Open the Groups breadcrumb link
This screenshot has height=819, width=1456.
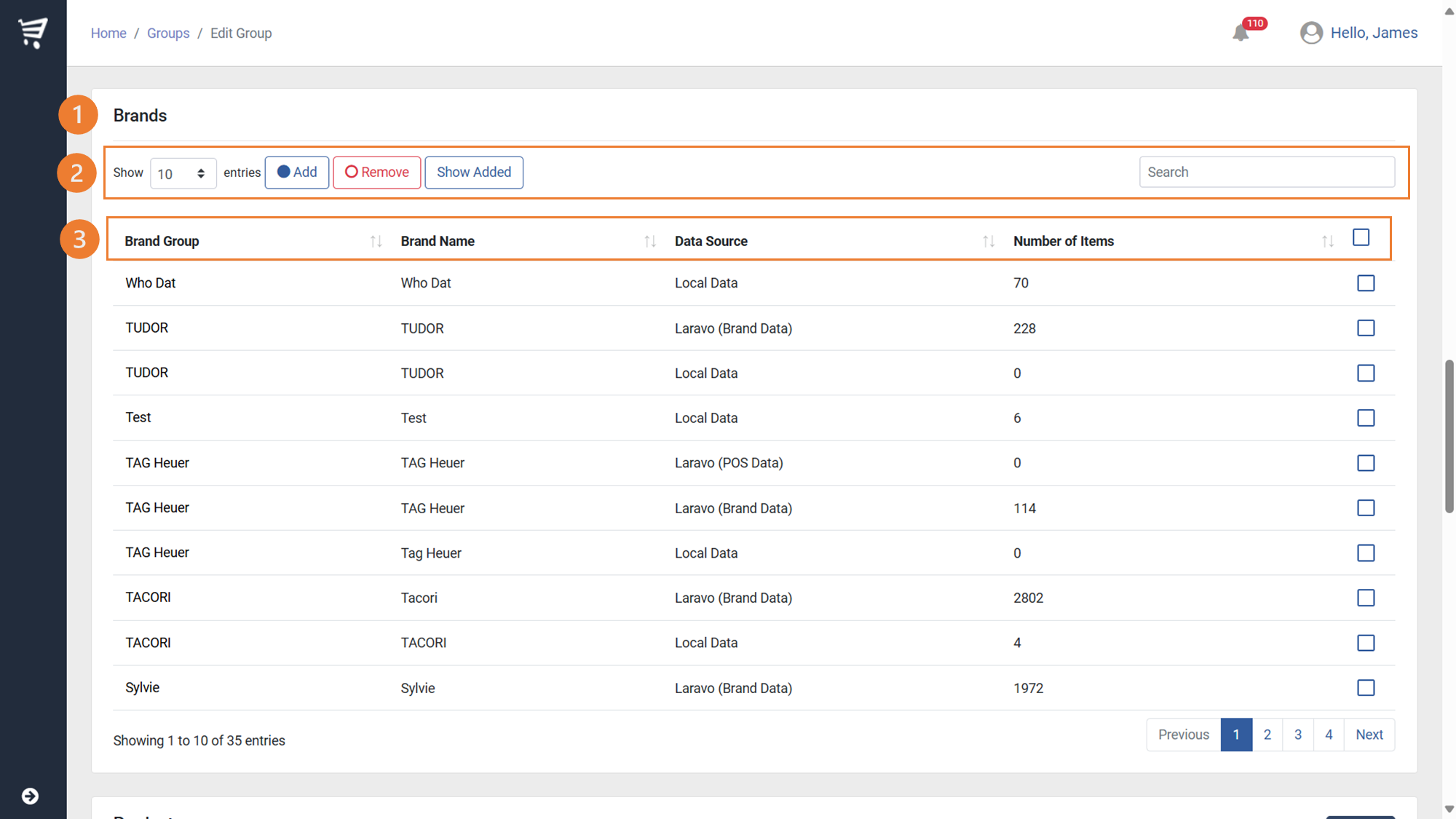pos(168,33)
